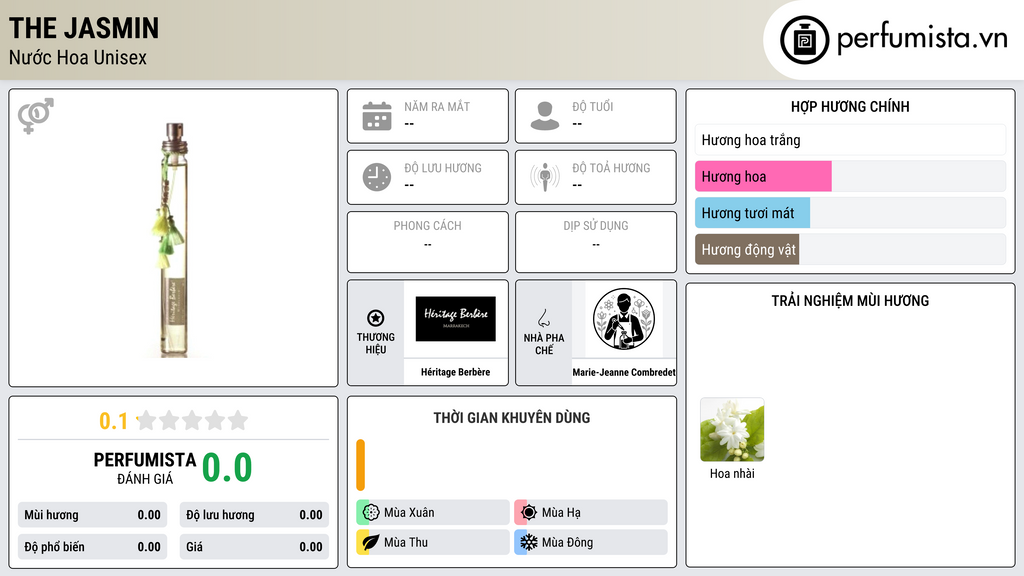The height and width of the screenshot is (576, 1024).
Task: Click the green 0.0 Perfumista score
Action: (227, 468)
